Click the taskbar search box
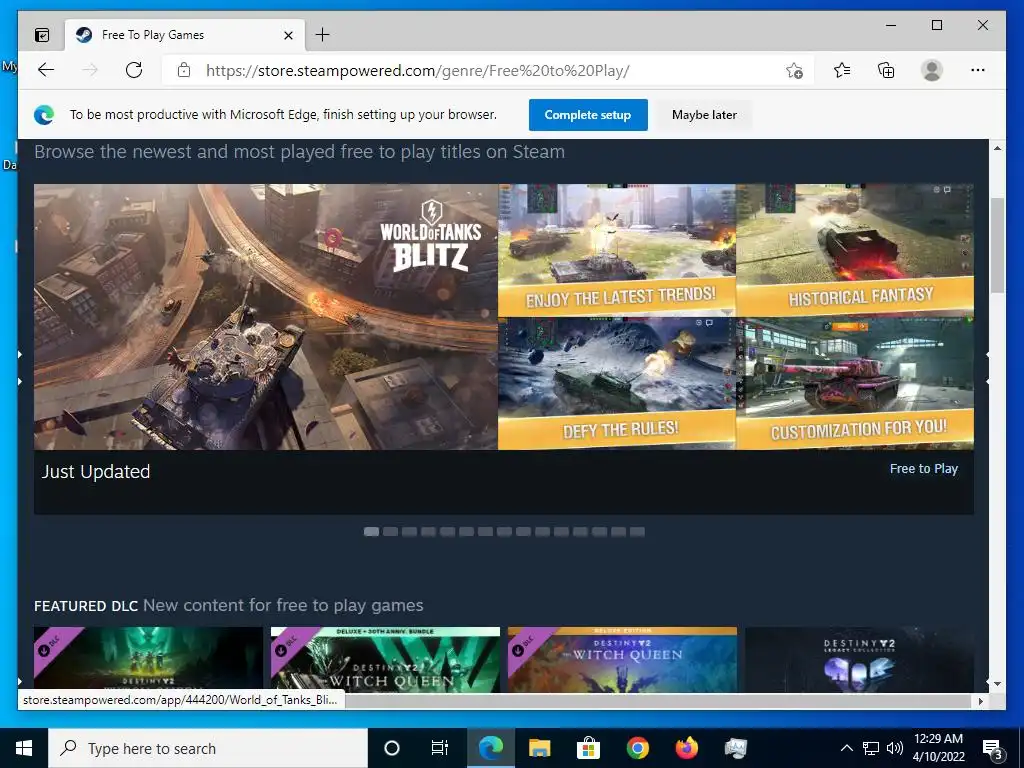1024x768 pixels. point(208,748)
